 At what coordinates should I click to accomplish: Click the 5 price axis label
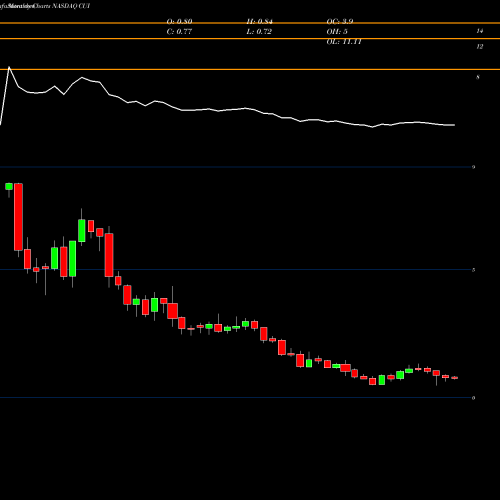473,270
